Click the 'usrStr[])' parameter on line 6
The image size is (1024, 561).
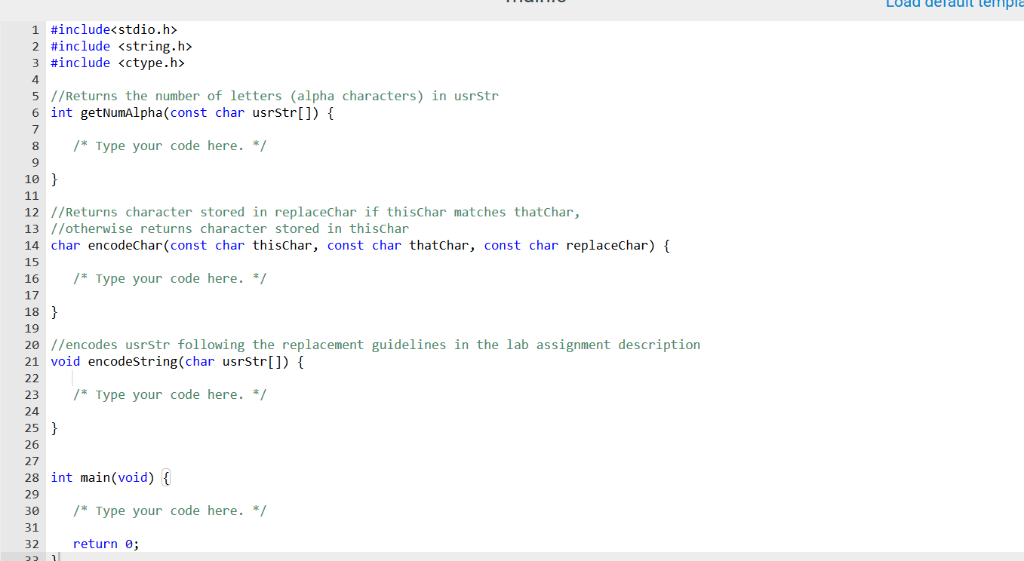click(285, 113)
